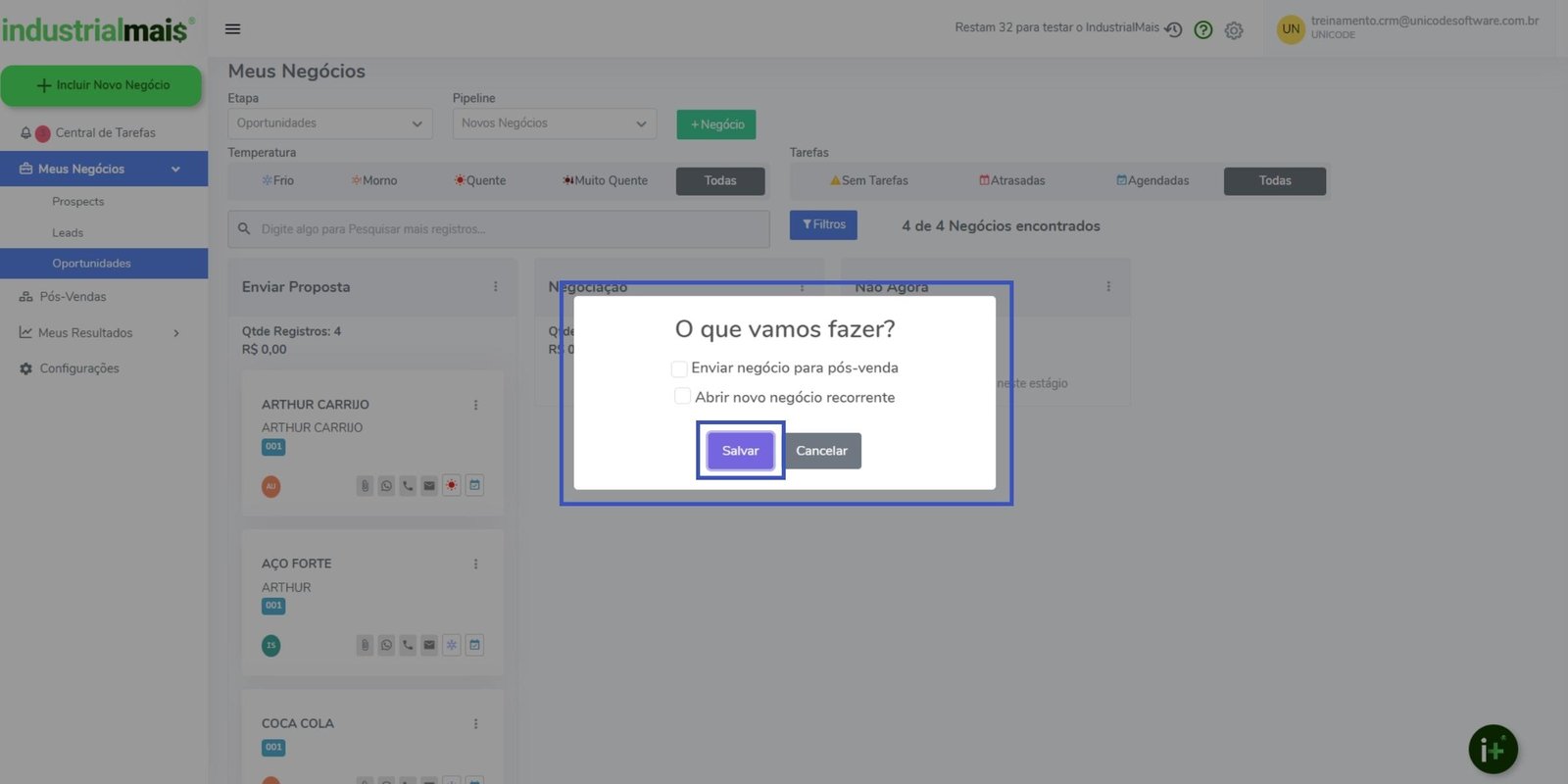Click the history clock icon
The width and height of the screenshot is (1568, 784).
click(x=1173, y=30)
